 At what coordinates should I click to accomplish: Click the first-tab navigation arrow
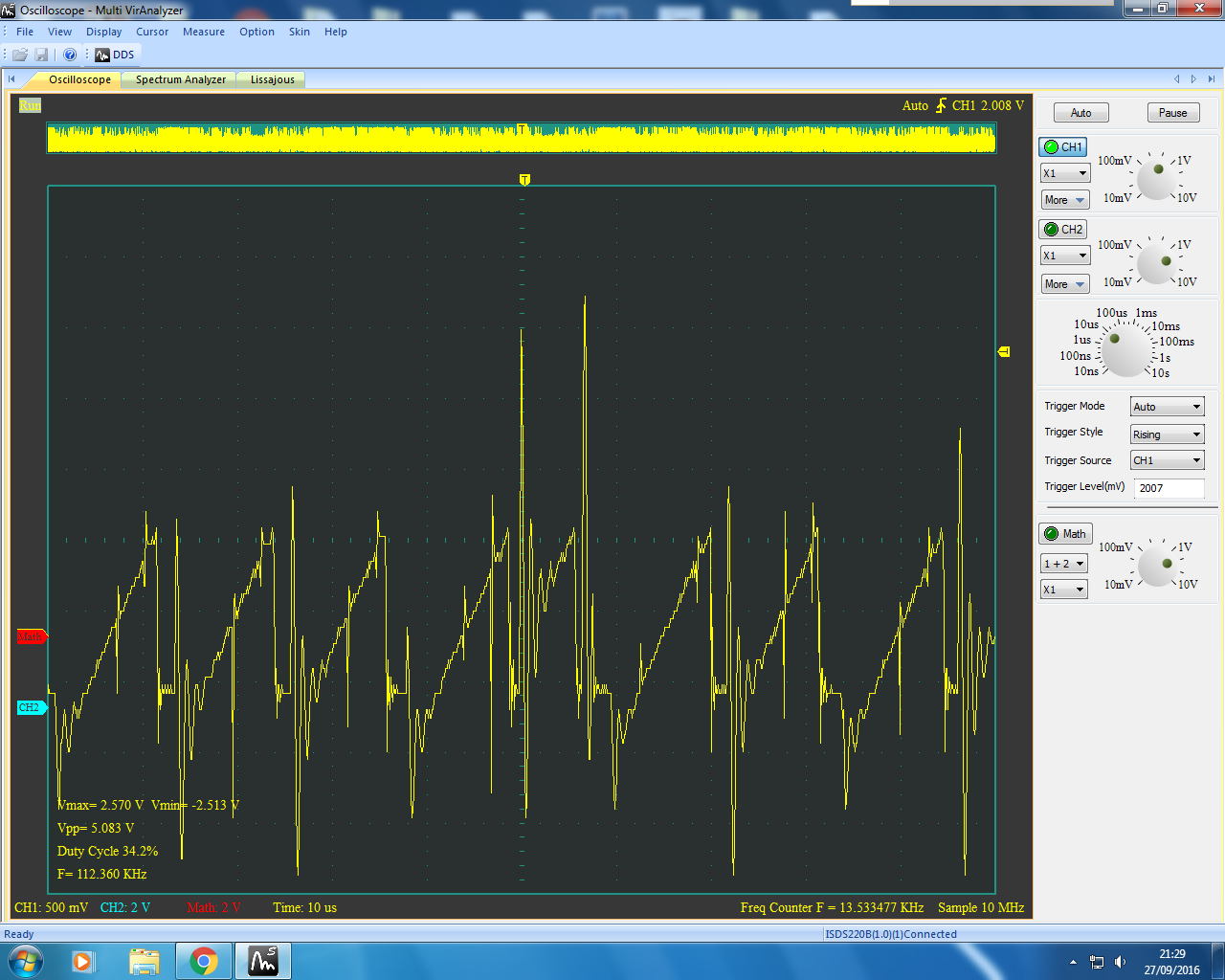tap(11, 79)
